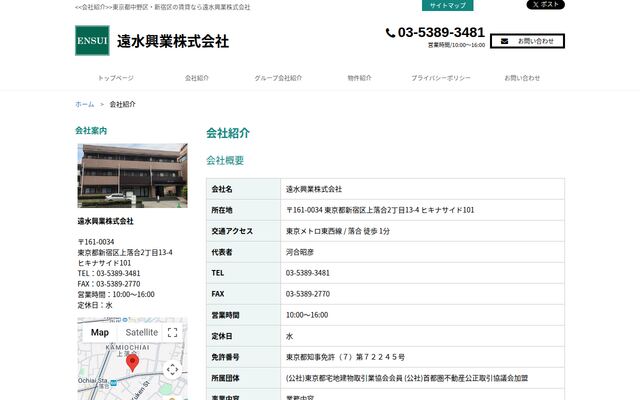Click the 会社案内 sidebar heading
Screen dimensions: 640x400
[91, 131]
